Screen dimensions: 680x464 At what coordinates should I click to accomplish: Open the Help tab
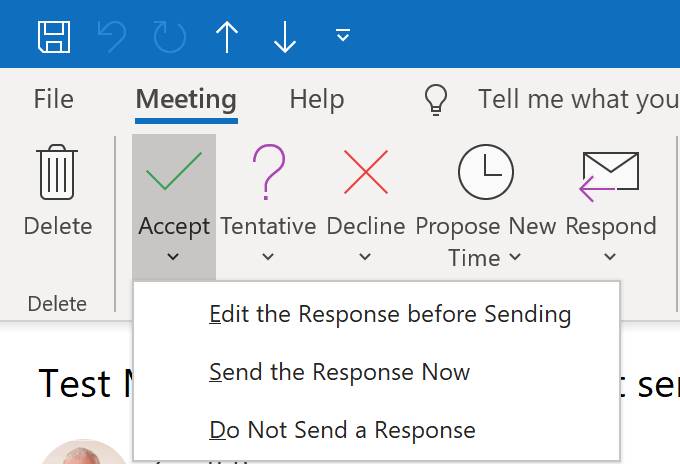[x=317, y=99]
